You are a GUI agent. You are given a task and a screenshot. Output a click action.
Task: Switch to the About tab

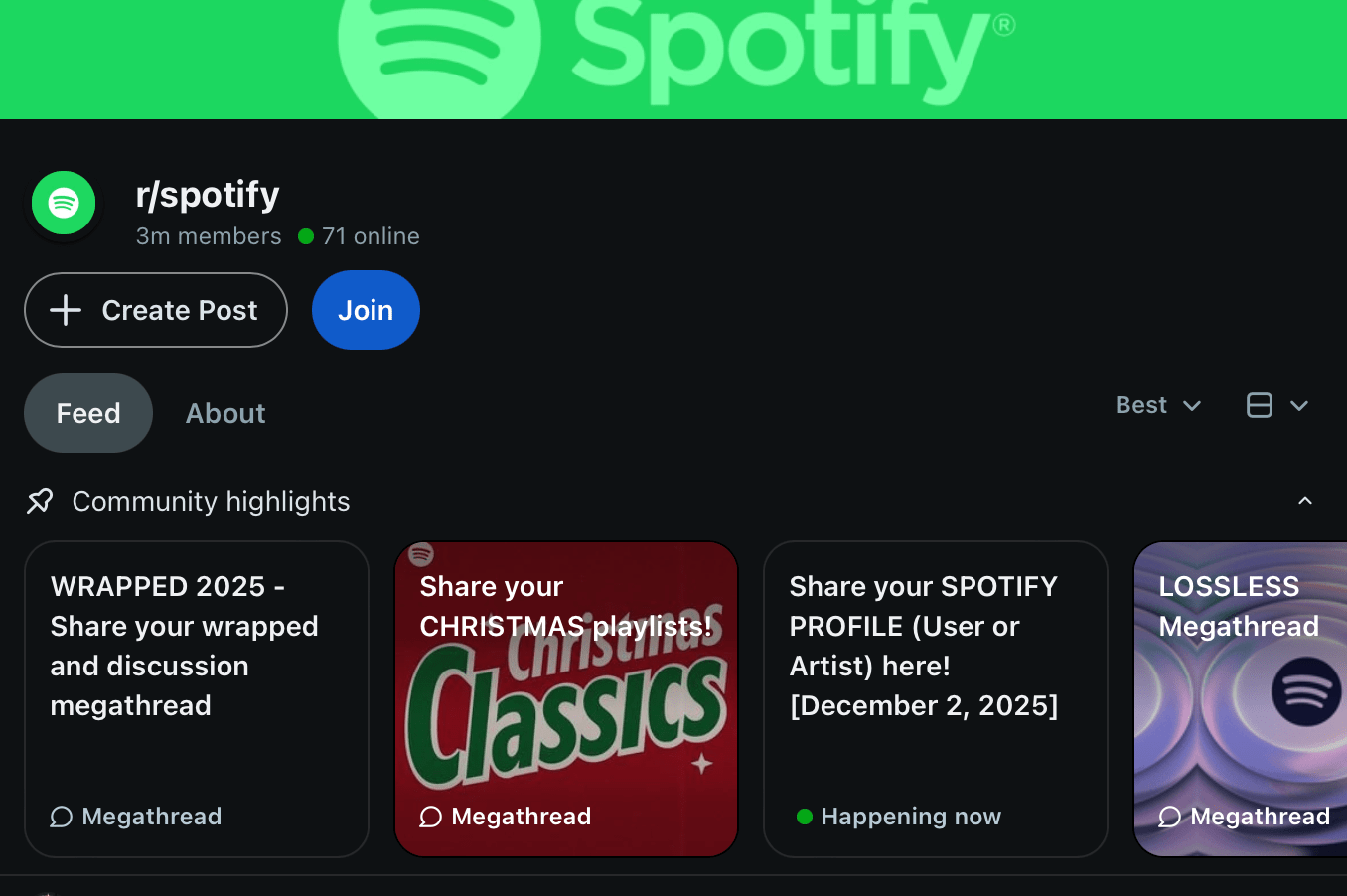pos(225,413)
